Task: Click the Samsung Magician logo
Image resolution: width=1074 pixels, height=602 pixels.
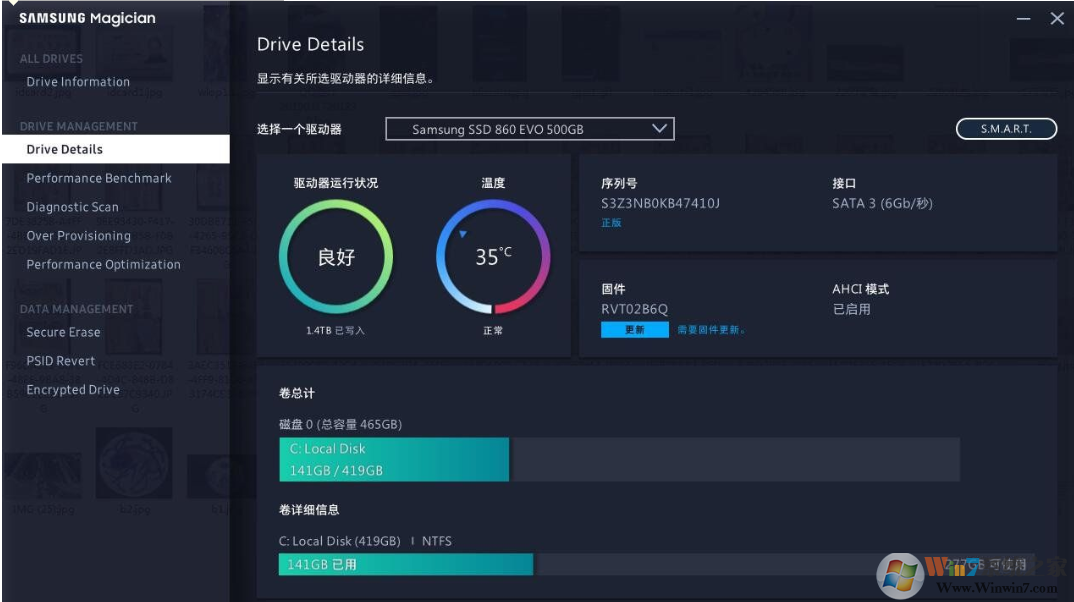Action: 87,18
